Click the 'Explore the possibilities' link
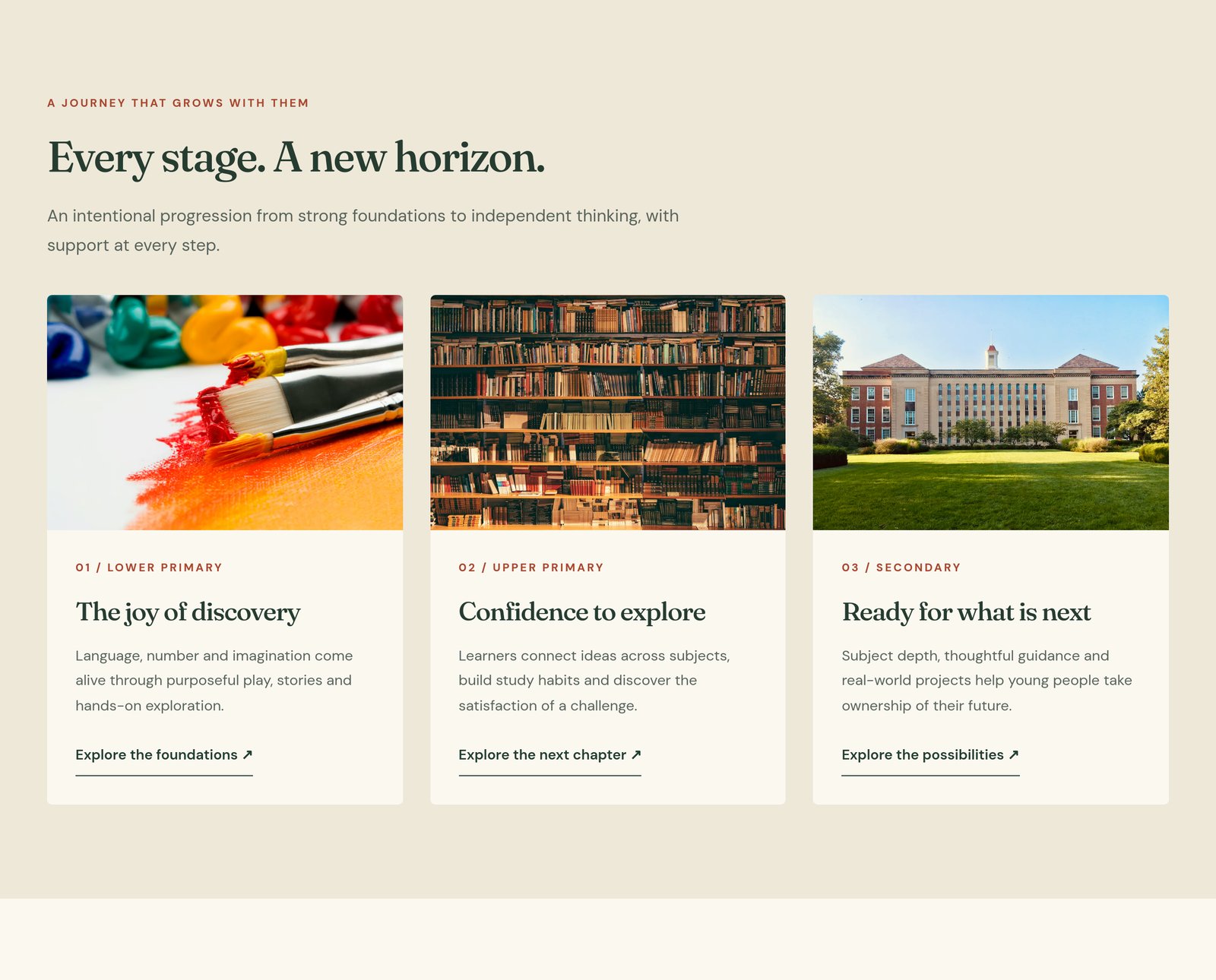This screenshot has height=980, width=1216. pos(930,755)
